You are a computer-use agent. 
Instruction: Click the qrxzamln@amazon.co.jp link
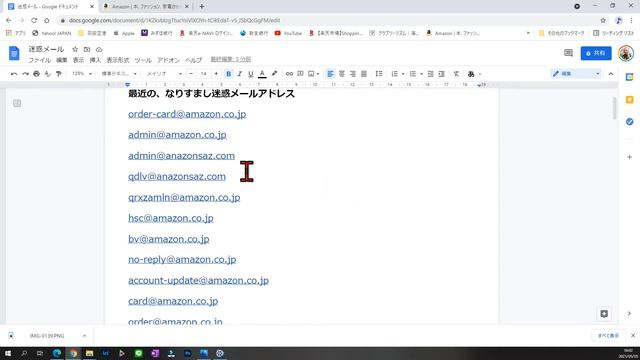[184, 198]
